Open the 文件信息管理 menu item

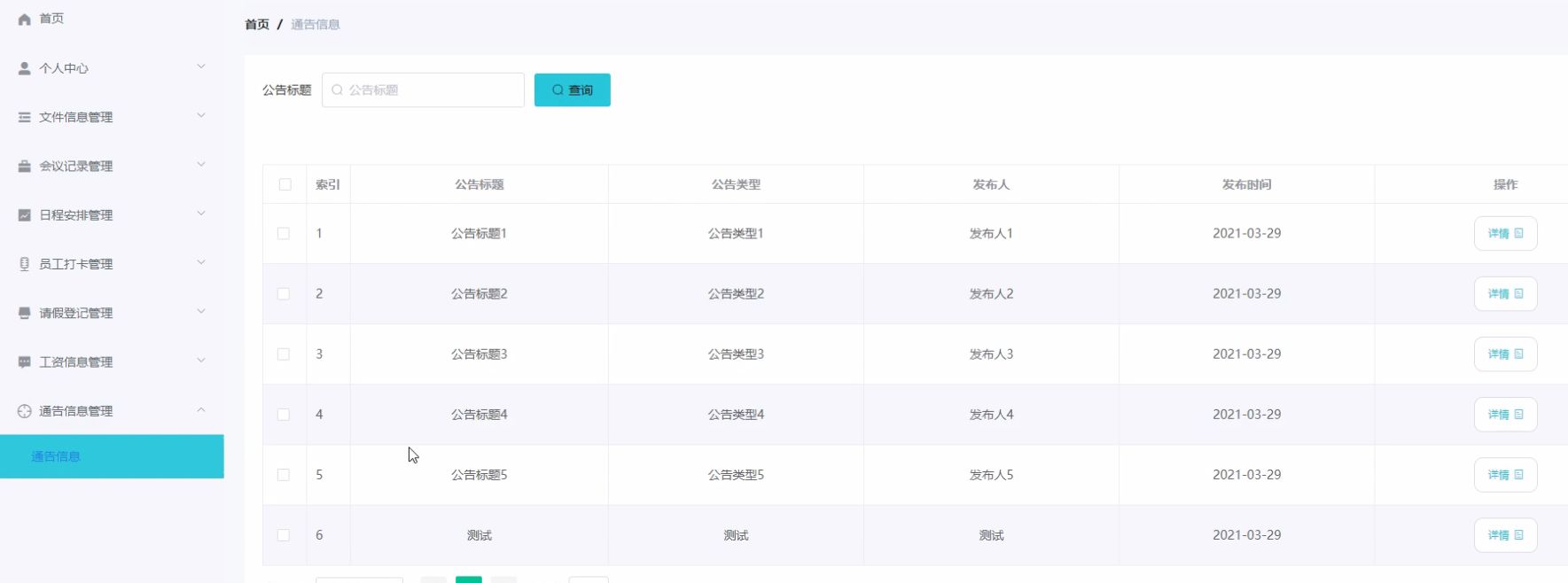pyautogui.click(x=112, y=117)
